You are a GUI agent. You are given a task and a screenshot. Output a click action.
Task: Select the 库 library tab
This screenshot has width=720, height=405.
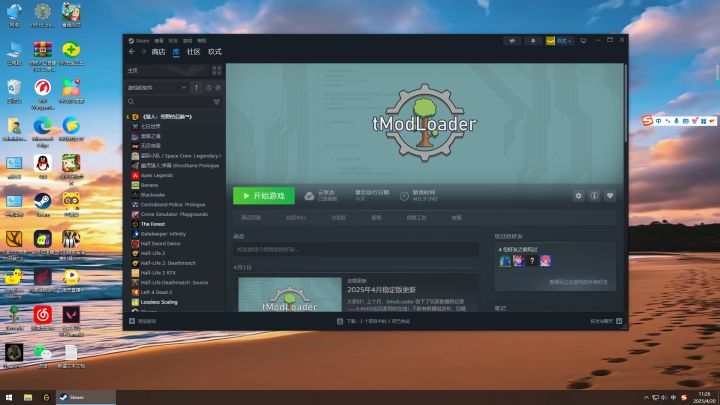(x=176, y=52)
